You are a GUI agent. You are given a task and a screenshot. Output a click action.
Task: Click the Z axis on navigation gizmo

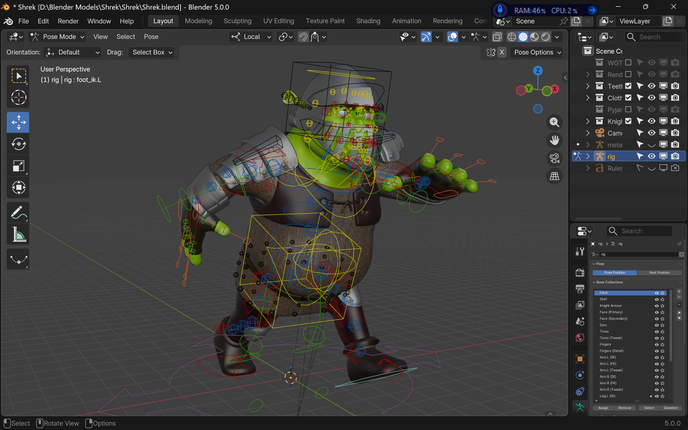pyautogui.click(x=538, y=71)
